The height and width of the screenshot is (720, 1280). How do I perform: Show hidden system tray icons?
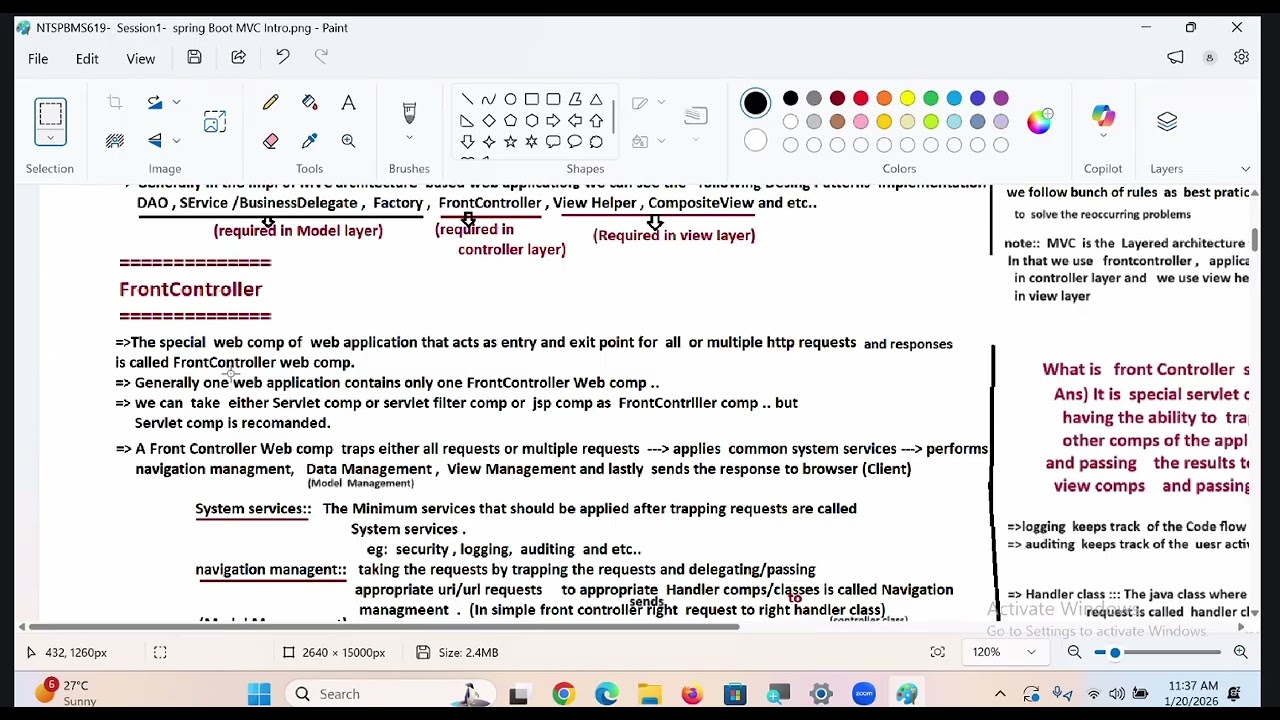(1000, 694)
